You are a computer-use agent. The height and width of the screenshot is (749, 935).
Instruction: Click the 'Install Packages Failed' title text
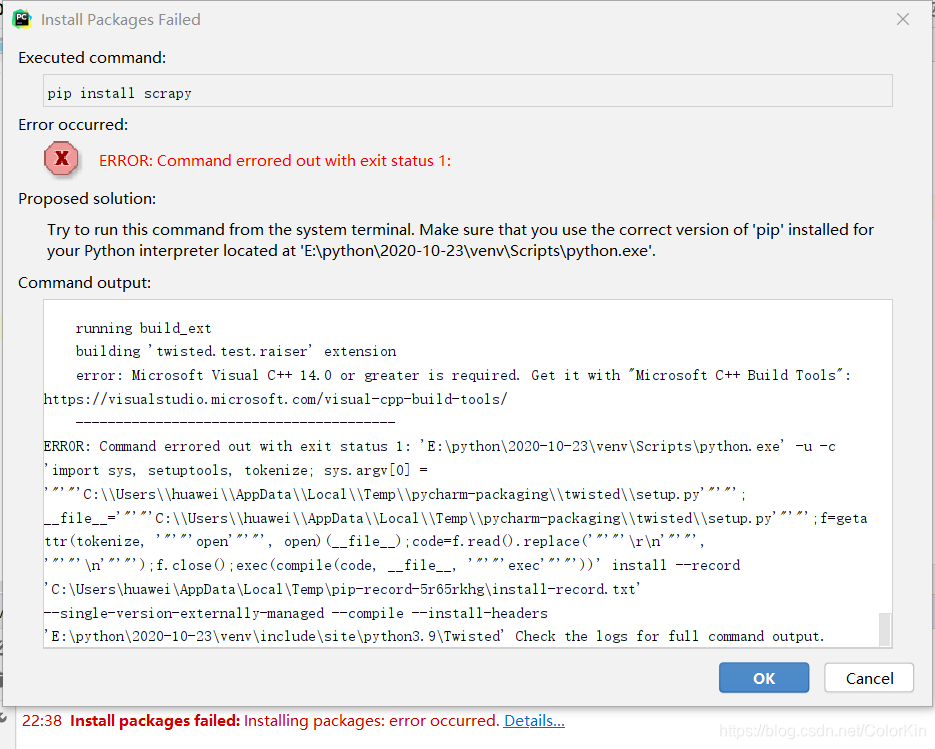point(120,20)
